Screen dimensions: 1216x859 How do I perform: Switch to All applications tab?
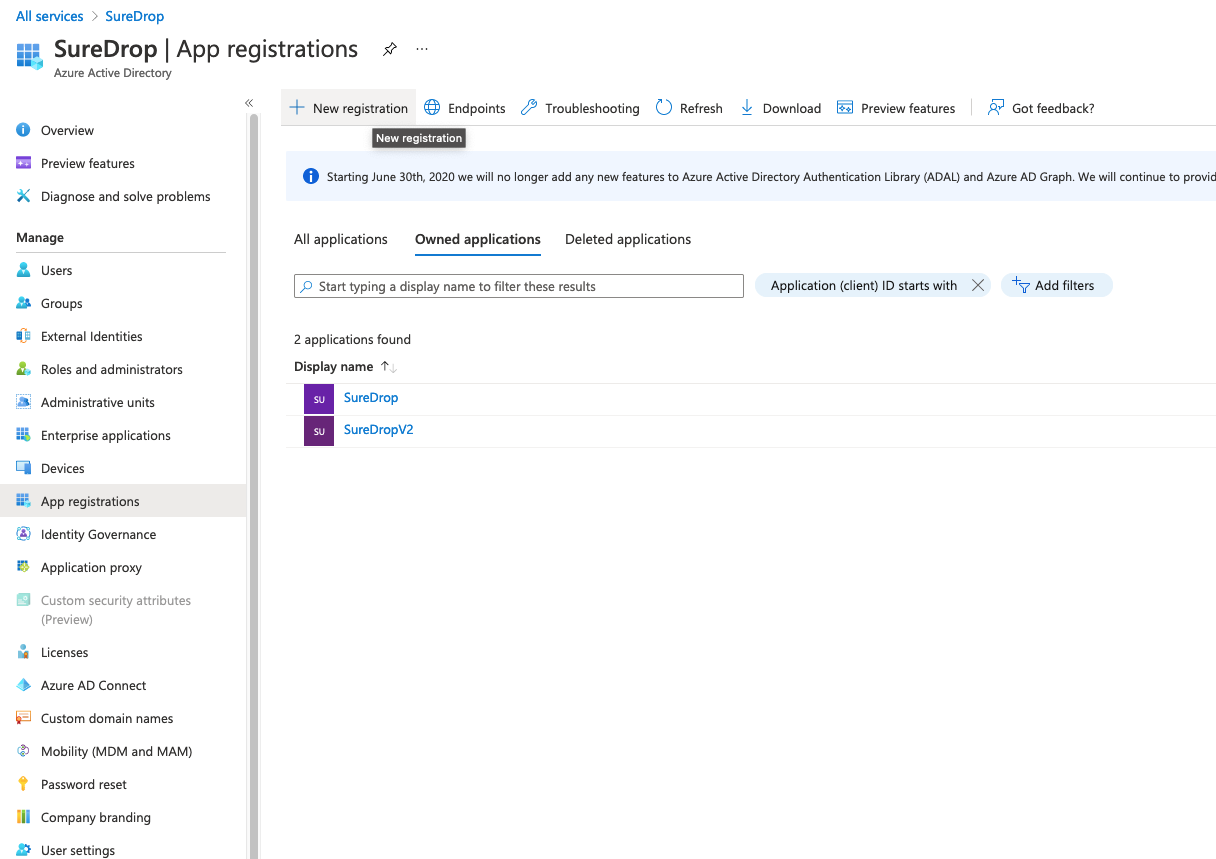(x=340, y=240)
